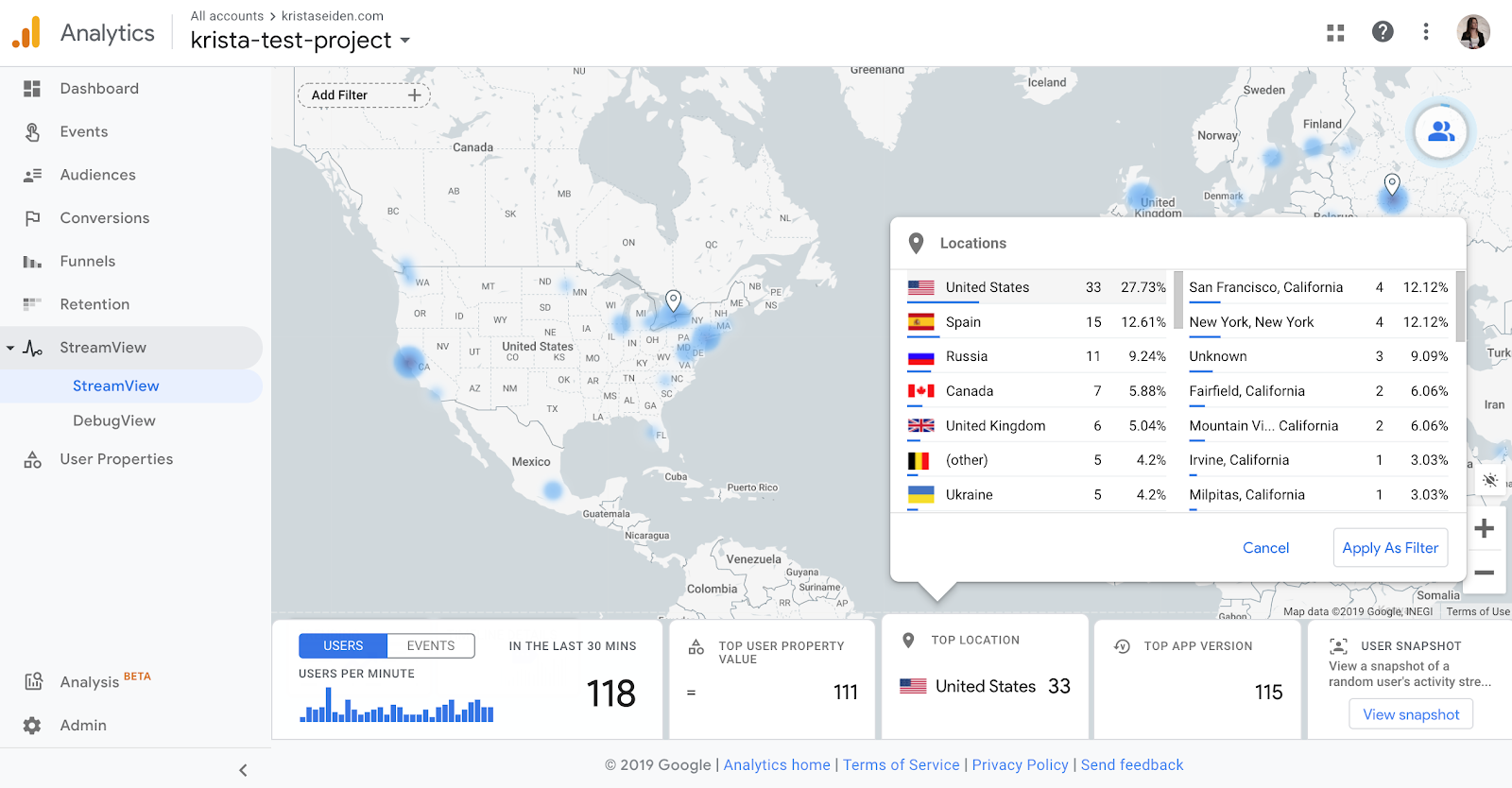Screen dimensions: 1512x788
Task: Click the Funnels bar chart icon
Action: click(32, 262)
